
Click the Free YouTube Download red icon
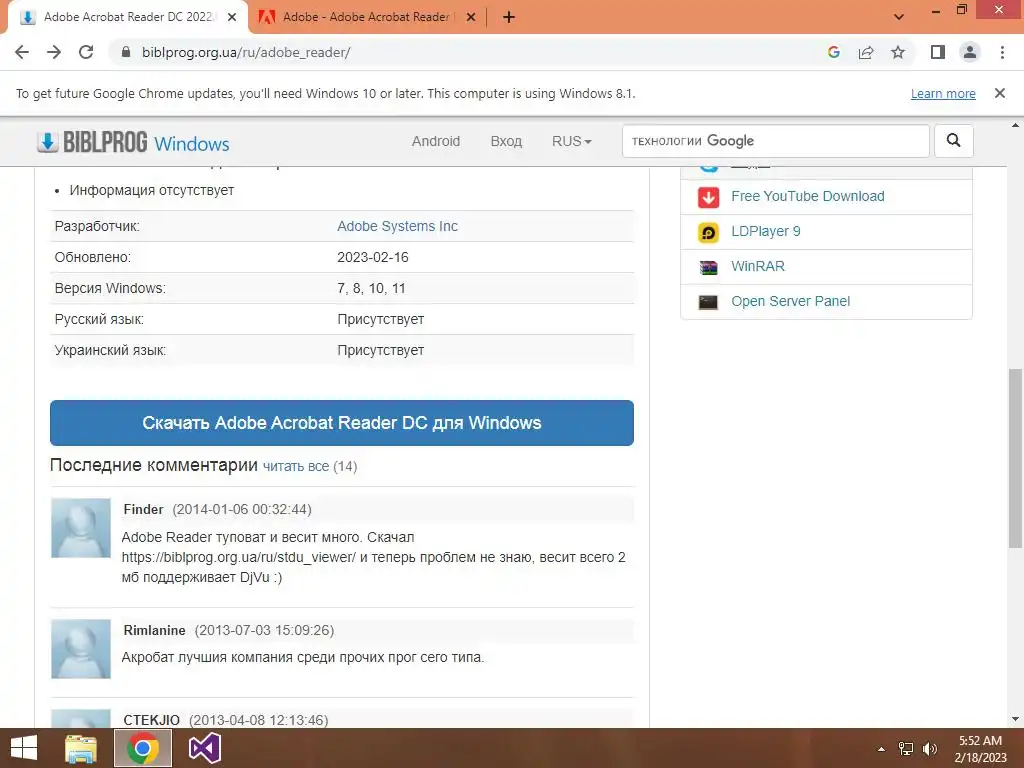[x=709, y=197]
